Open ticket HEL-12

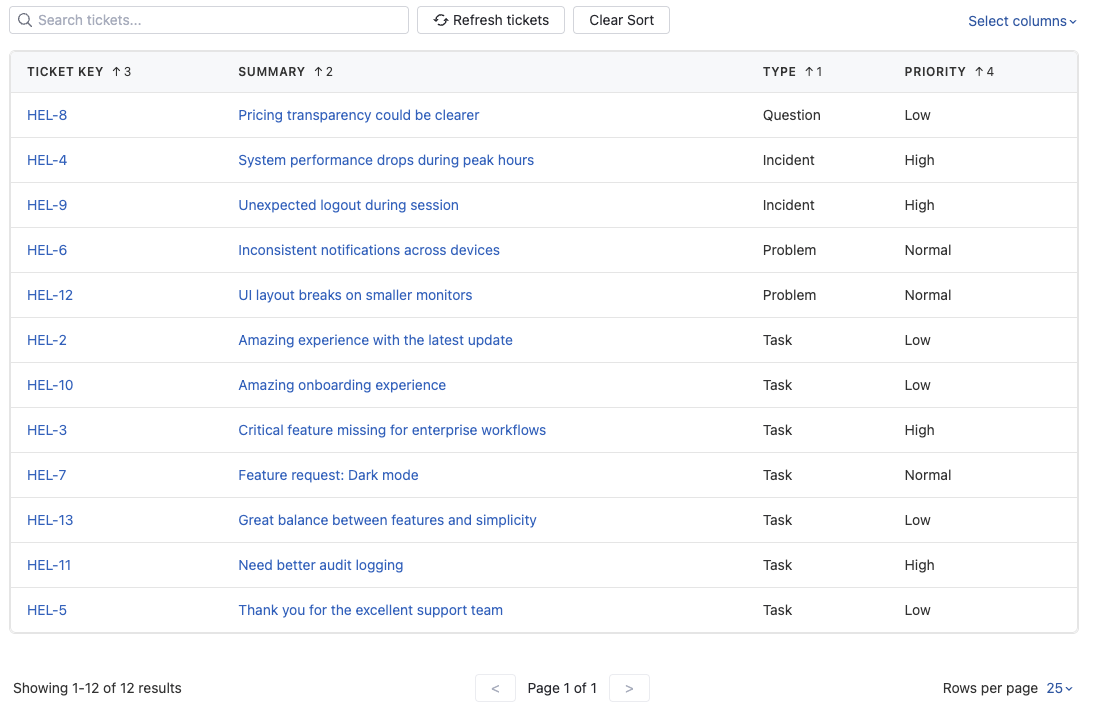tap(50, 295)
